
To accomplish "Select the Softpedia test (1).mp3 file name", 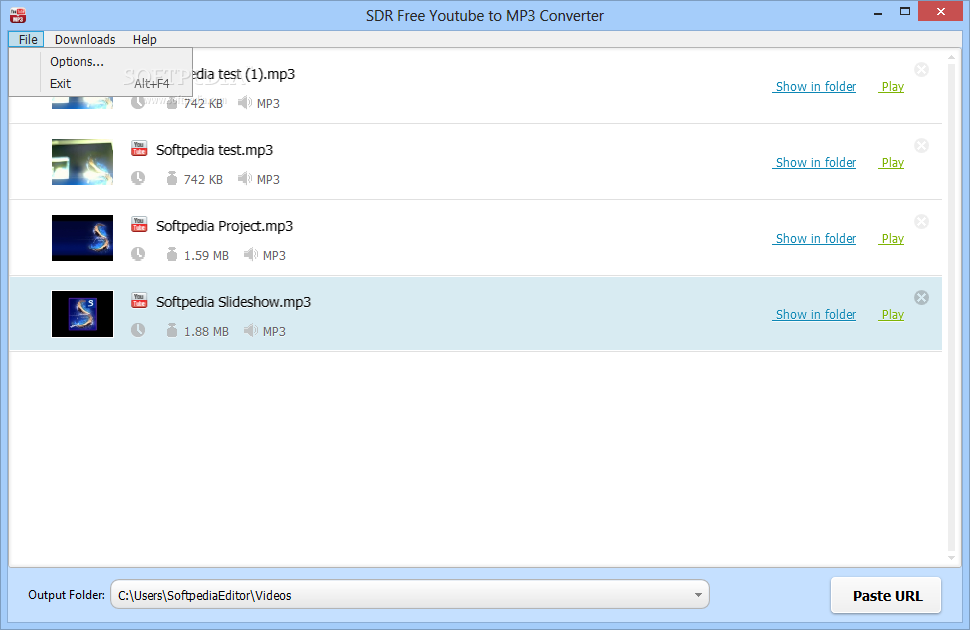I will pos(244,74).
